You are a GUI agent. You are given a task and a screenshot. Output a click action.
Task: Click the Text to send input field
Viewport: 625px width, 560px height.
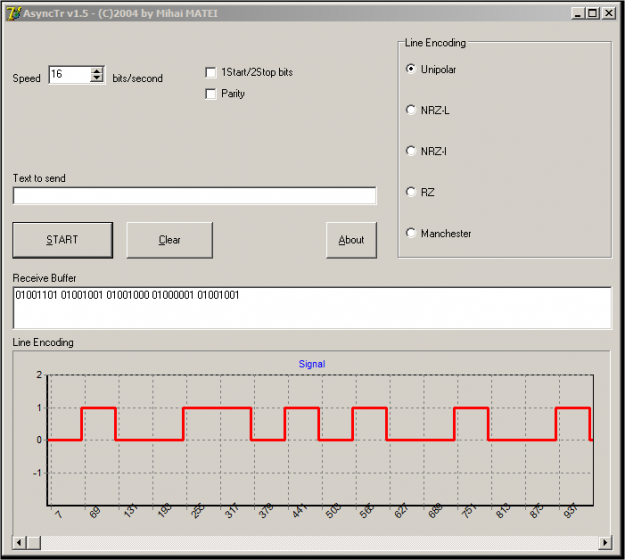pos(195,196)
